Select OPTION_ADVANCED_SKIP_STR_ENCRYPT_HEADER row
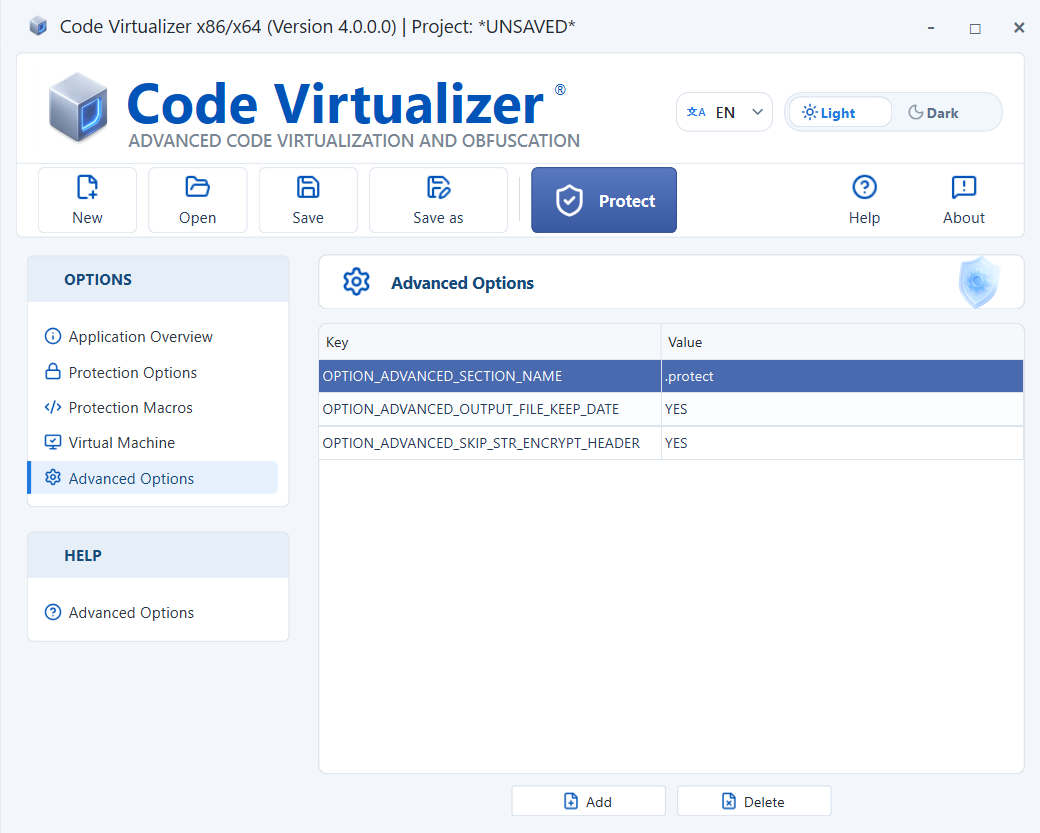Viewport: 1040px width, 833px height. [671, 443]
